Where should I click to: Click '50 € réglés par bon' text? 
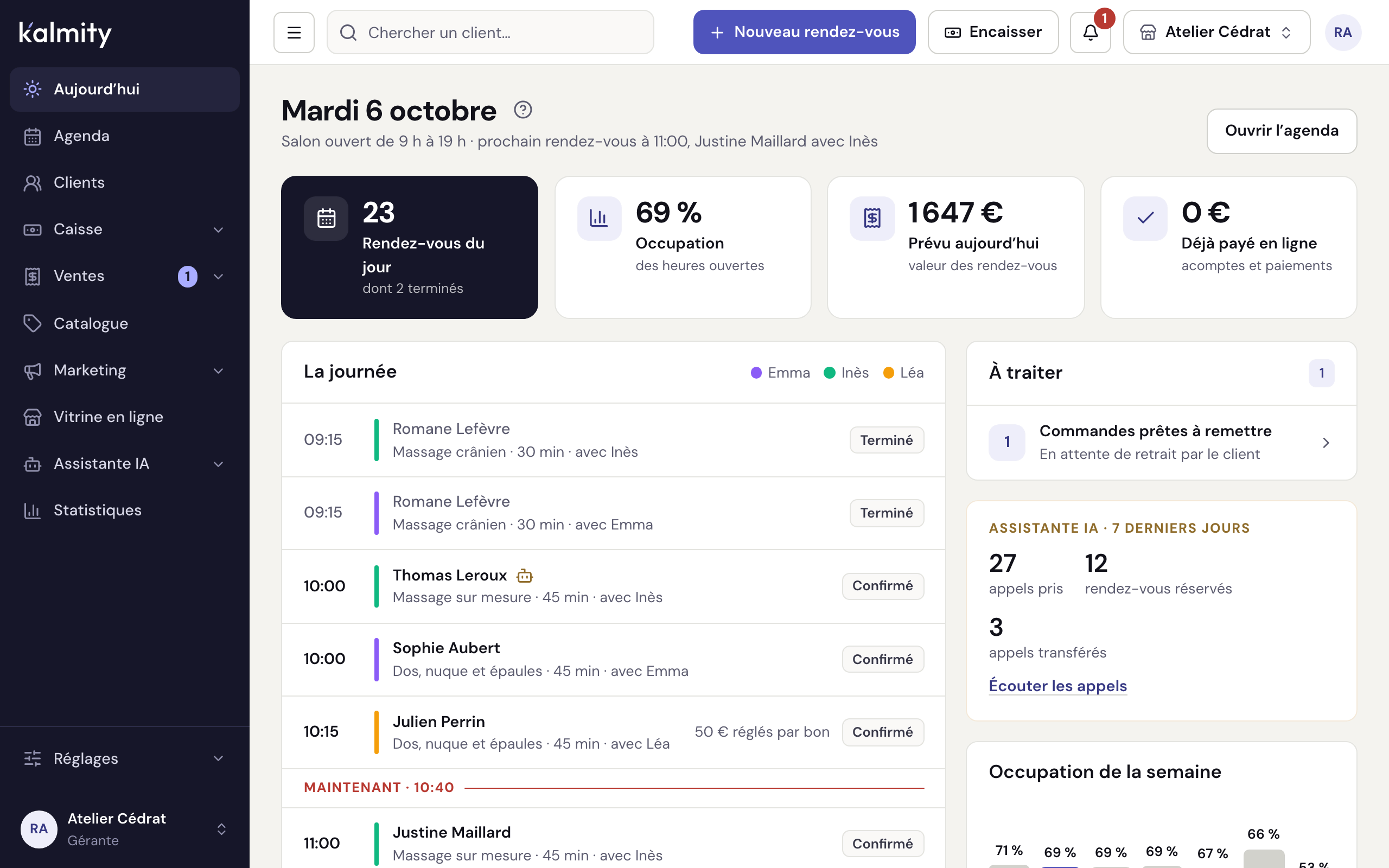click(x=762, y=732)
